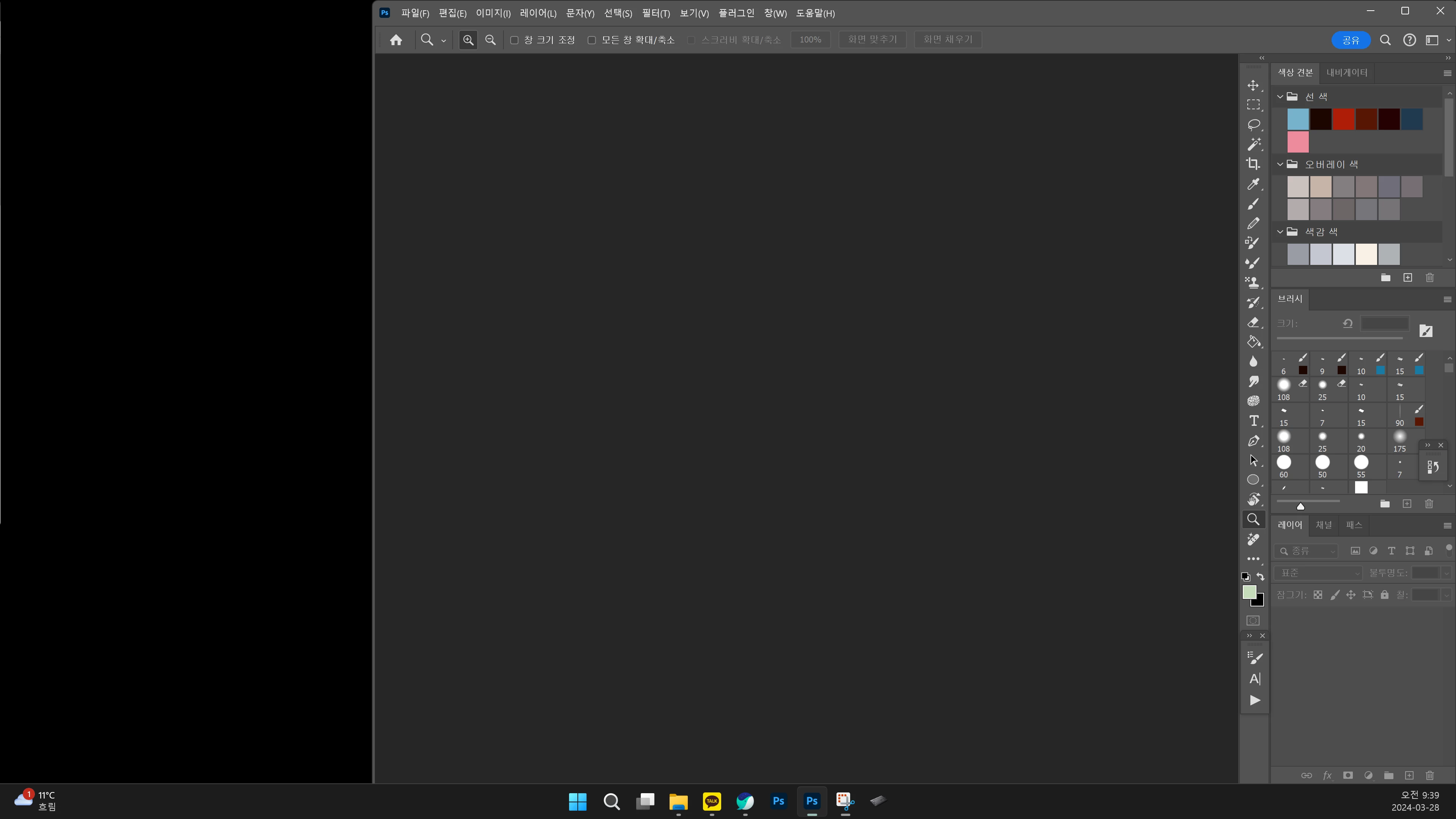Open the 필터(T) menu
1456x819 pixels.
(656, 13)
